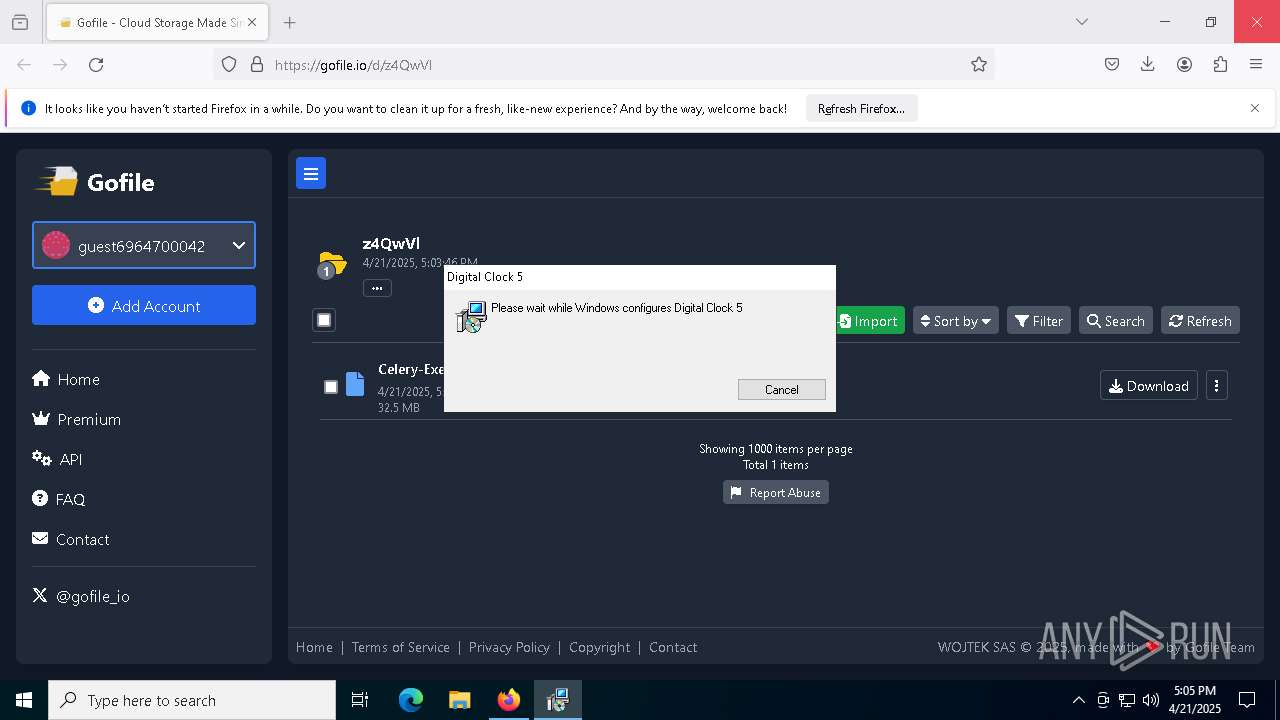Click the installer taskbar icon
This screenshot has width=1280, height=720.
[x=557, y=700]
